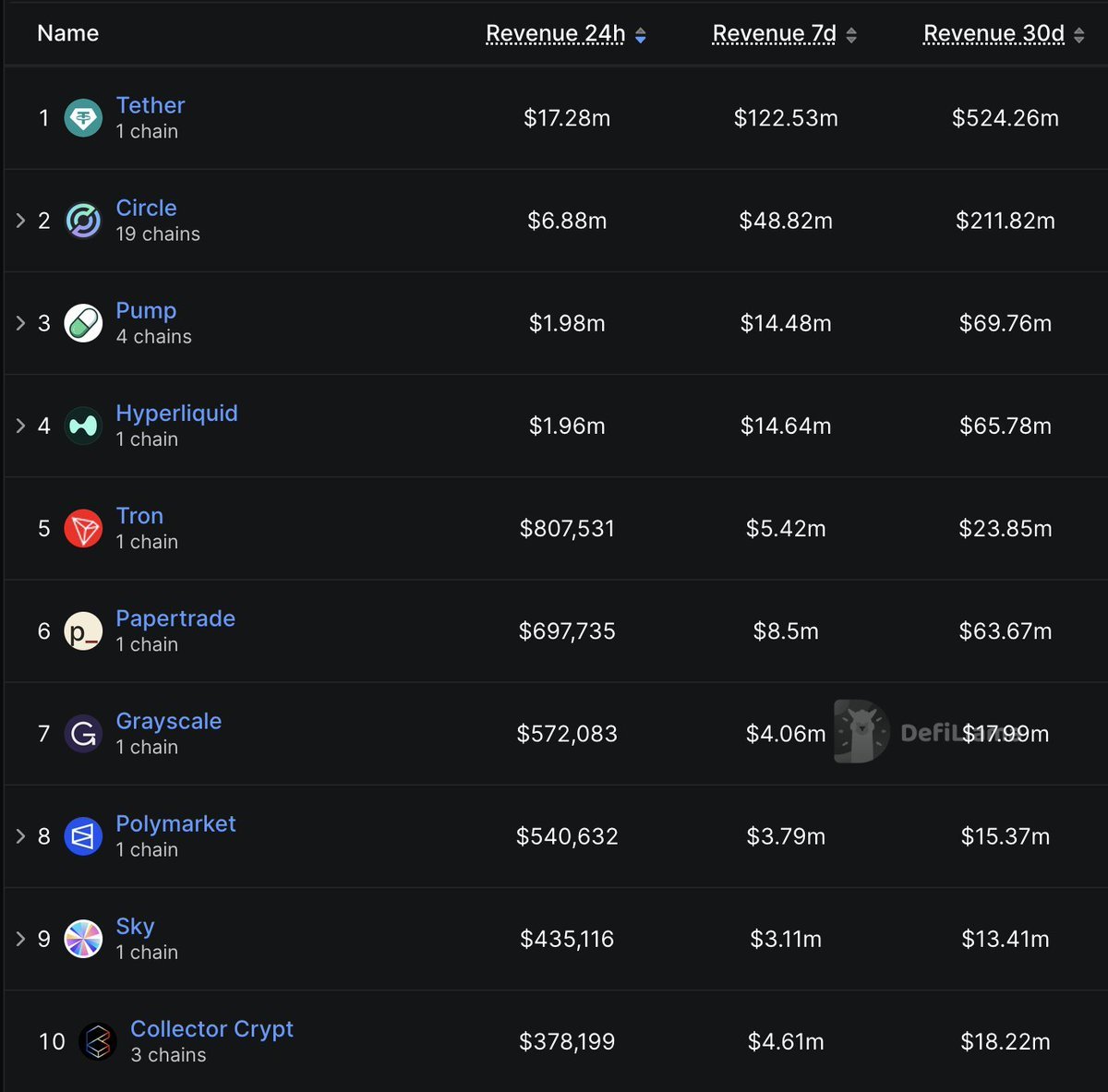
Task: Click Papertrade's 24h revenue $697,735
Action: [567, 631]
